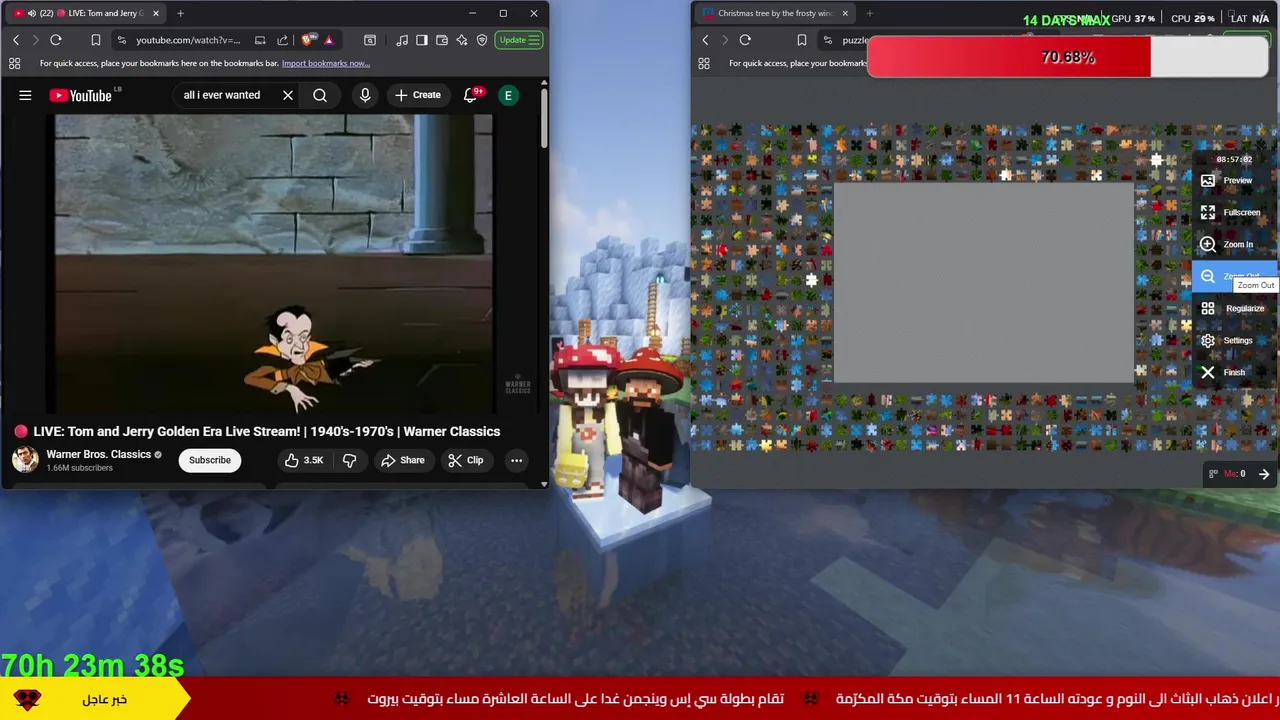
Task: Toggle the browser sidebar panel icon
Action: pos(422,40)
